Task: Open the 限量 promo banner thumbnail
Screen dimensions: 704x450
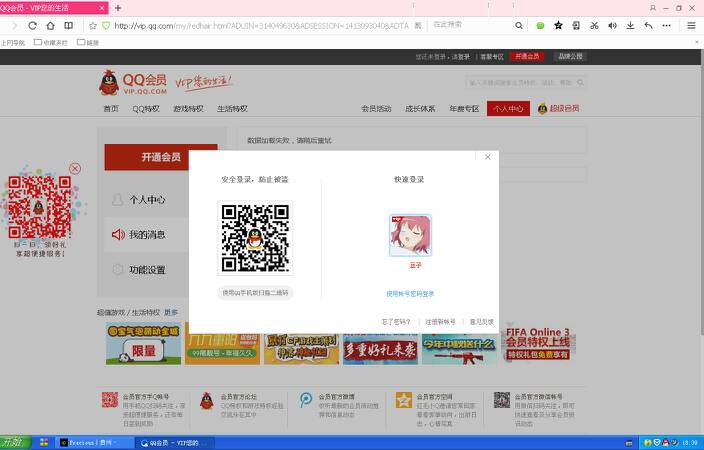Action: [x=144, y=344]
